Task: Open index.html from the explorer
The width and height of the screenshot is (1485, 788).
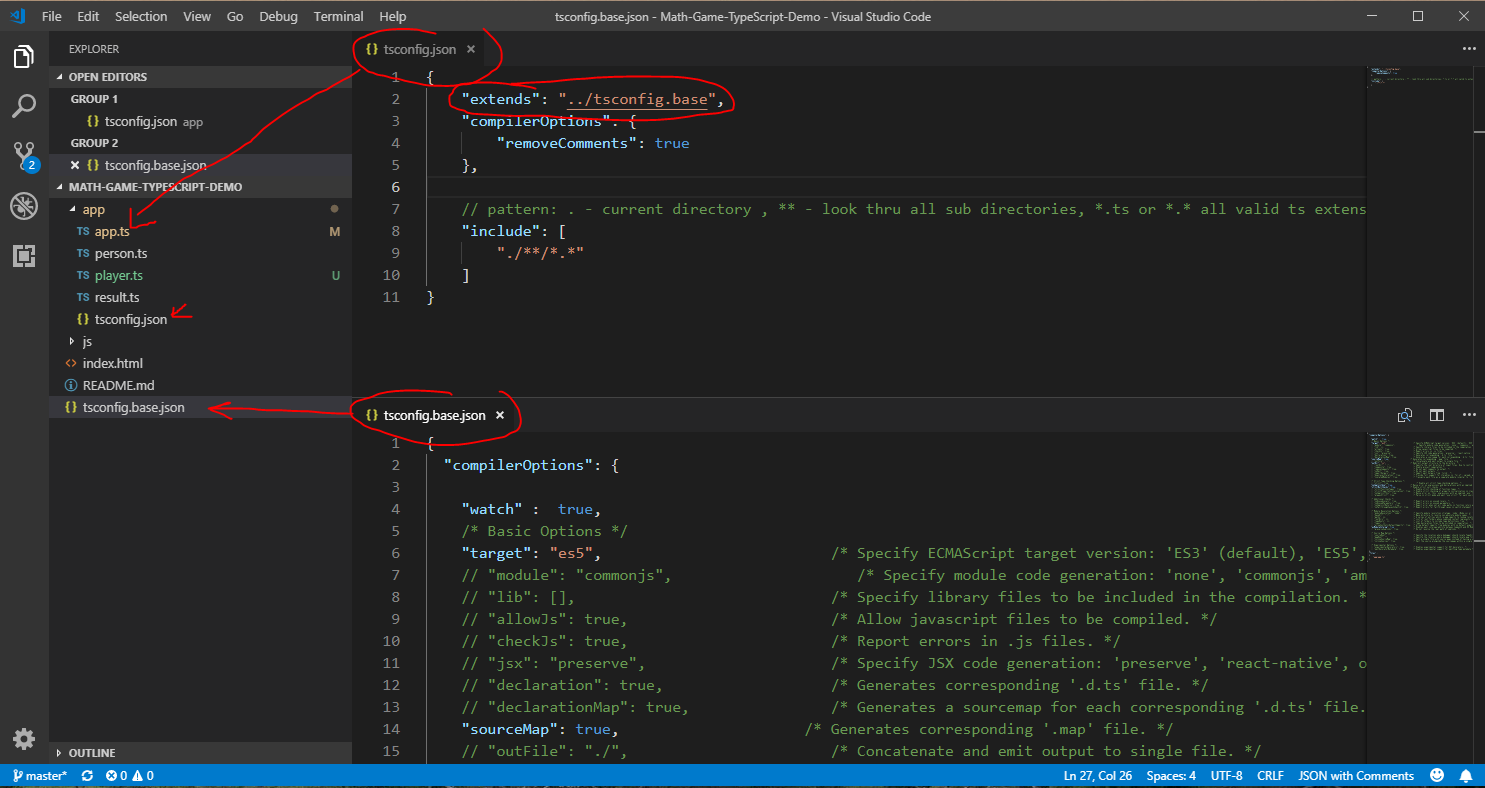Action: click(112, 364)
